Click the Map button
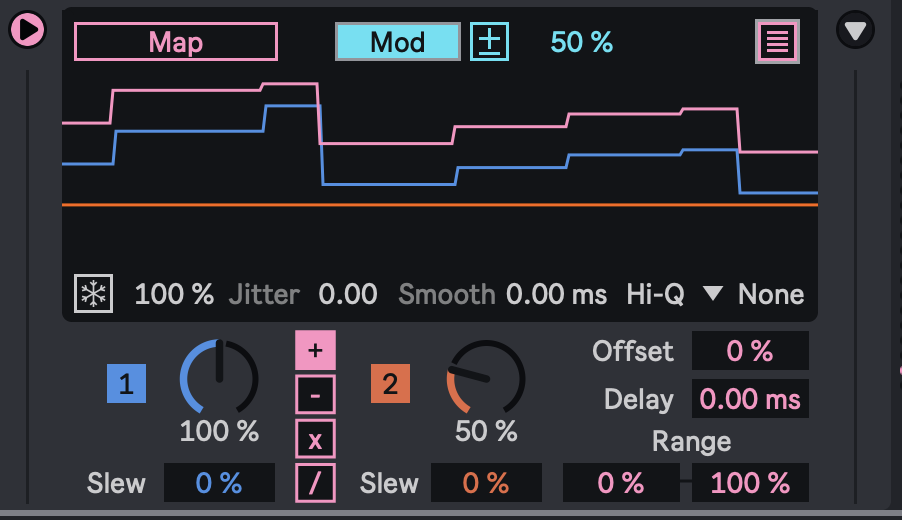 click(x=176, y=42)
